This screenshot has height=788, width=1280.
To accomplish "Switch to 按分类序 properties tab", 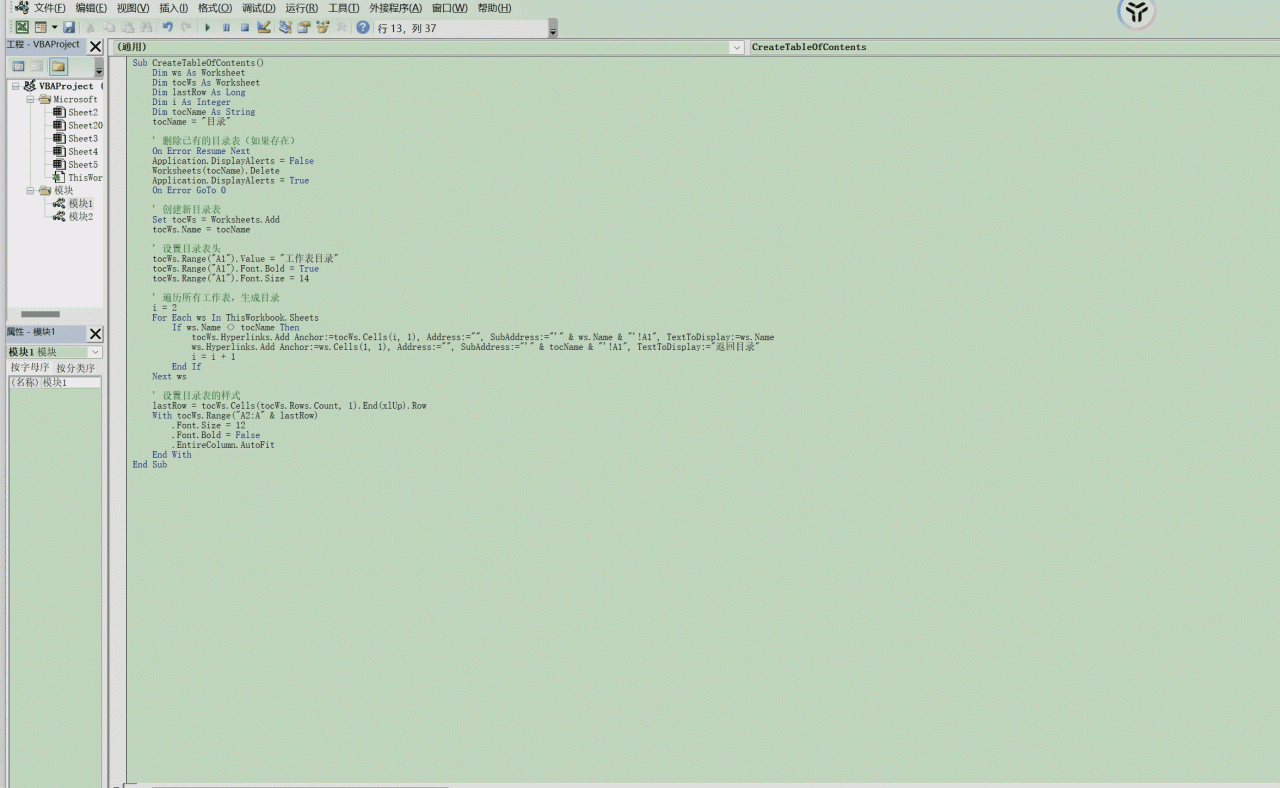I will click(x=75, y=368).
